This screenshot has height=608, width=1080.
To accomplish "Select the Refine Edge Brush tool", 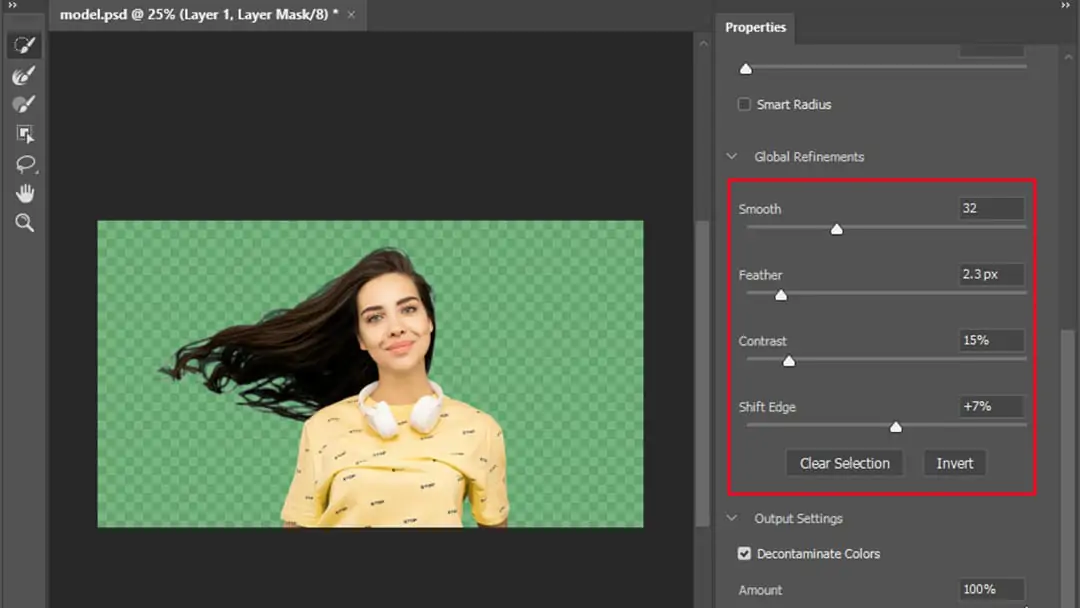I will click(25, 75).
